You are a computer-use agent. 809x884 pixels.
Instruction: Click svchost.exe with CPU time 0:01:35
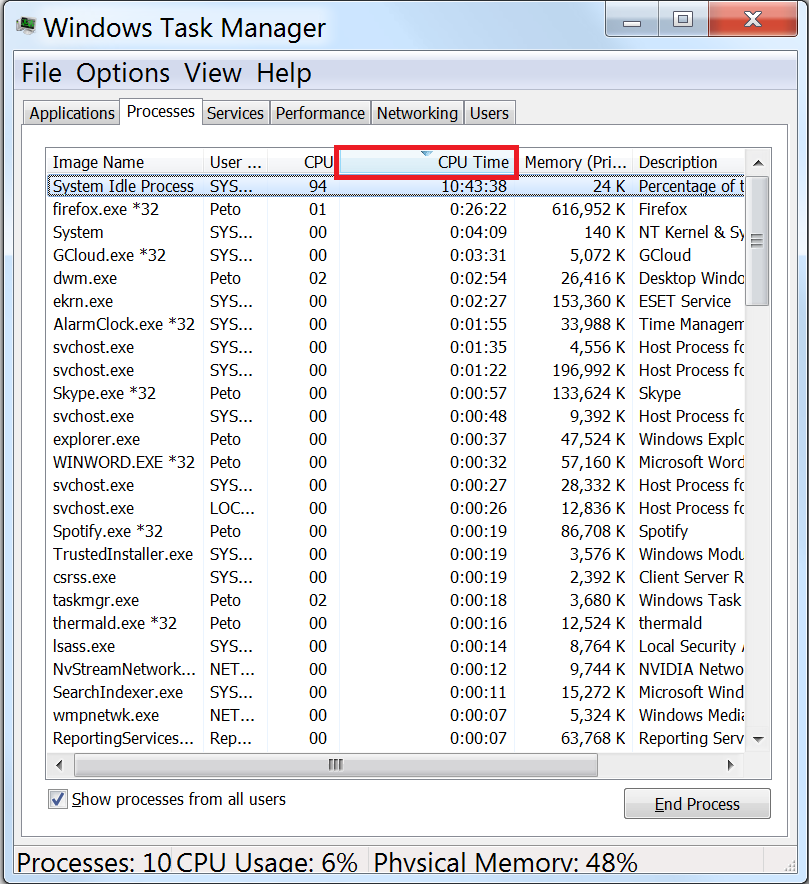pos(93,347)
